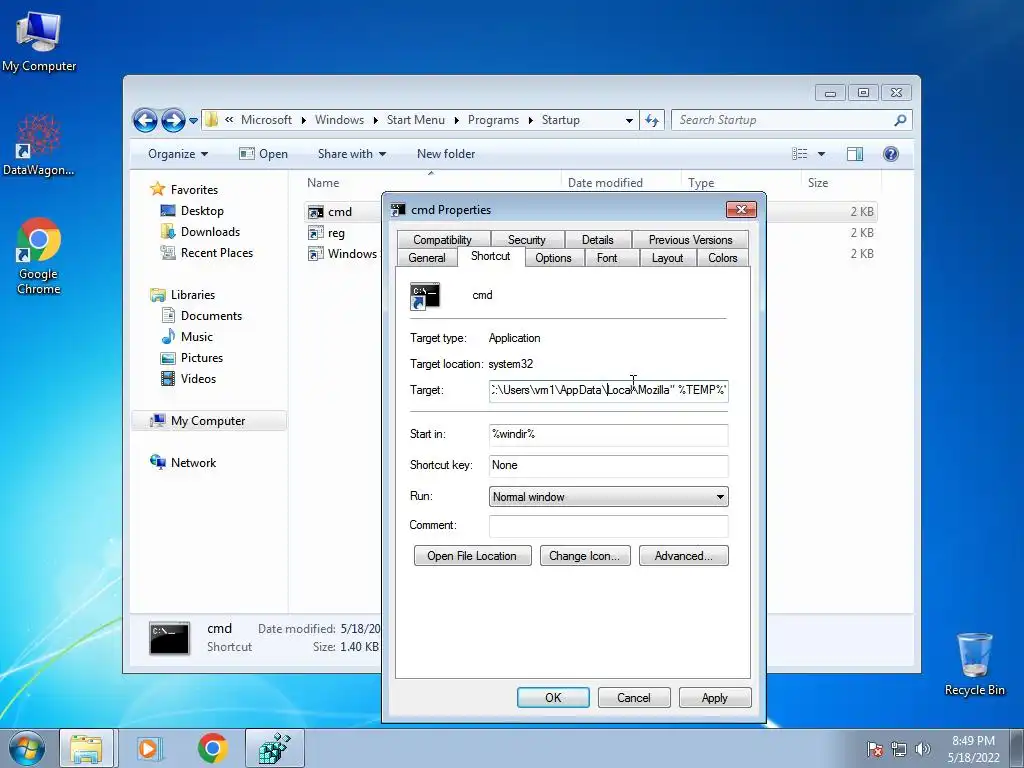The height and width of the screenshot is (768, 1024).
Task: Open the Recycle Bin desktop icon
Action: (974, 664)
